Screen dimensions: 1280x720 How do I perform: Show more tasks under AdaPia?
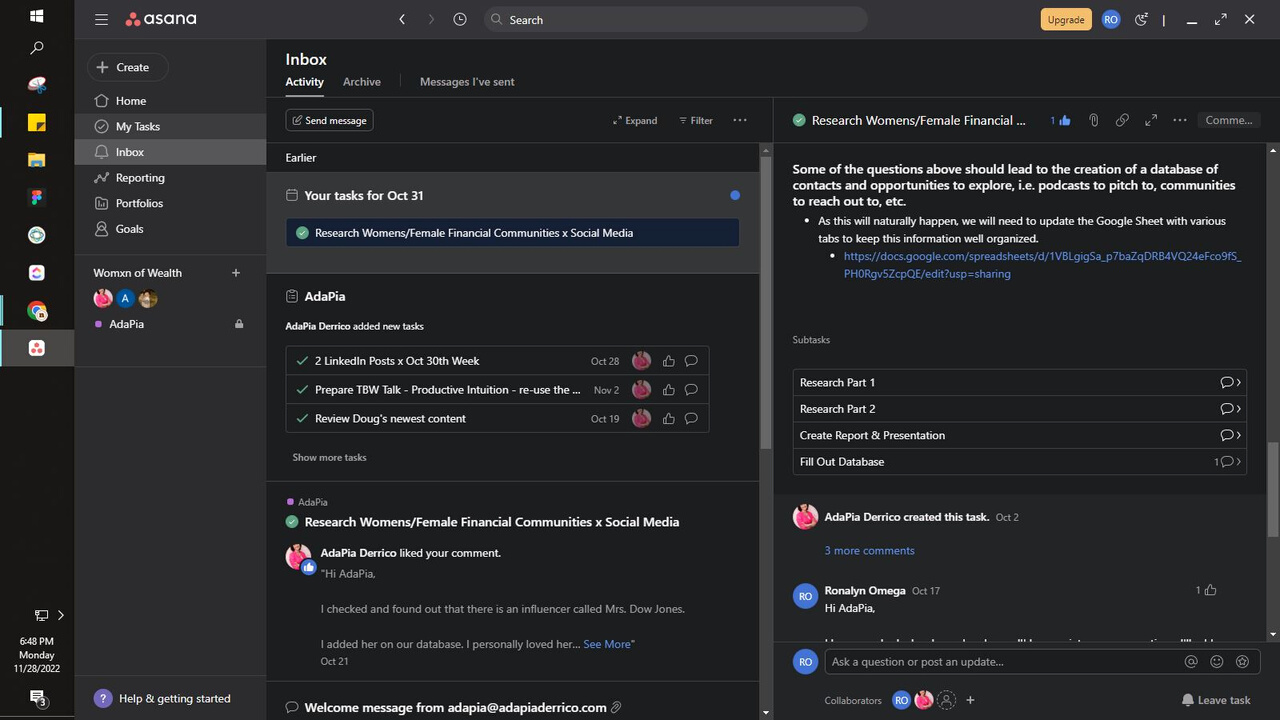click(329, 457)
